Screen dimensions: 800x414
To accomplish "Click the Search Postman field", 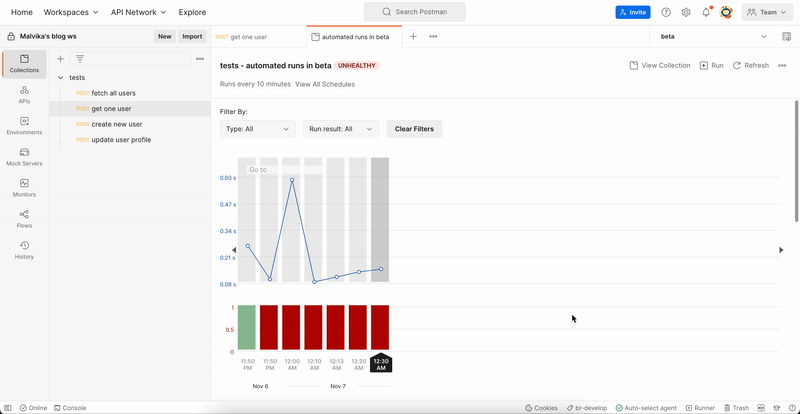I will click(x=414, y=12).
